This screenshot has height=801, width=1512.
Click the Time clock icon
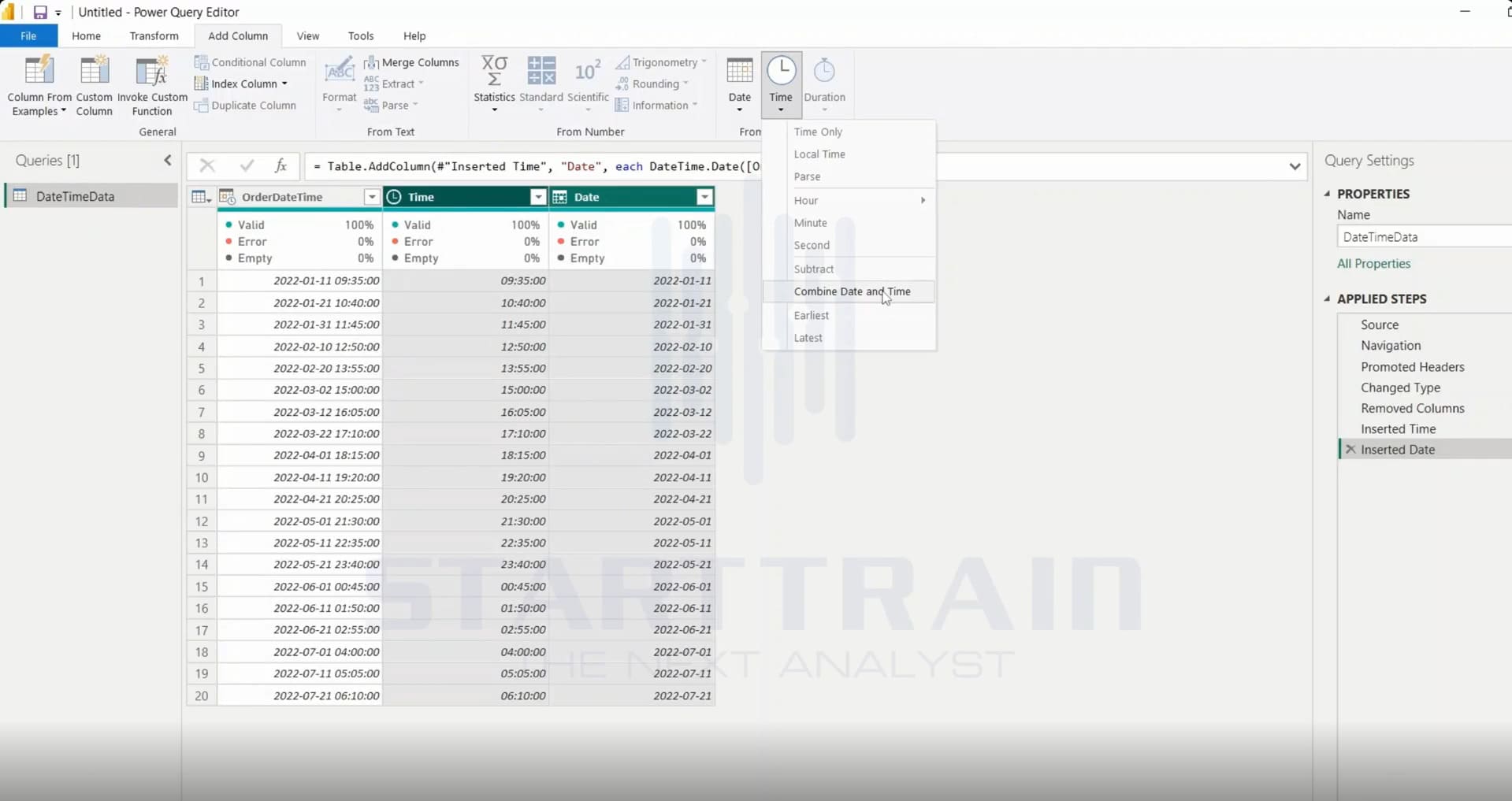click(x=782, y=71)
